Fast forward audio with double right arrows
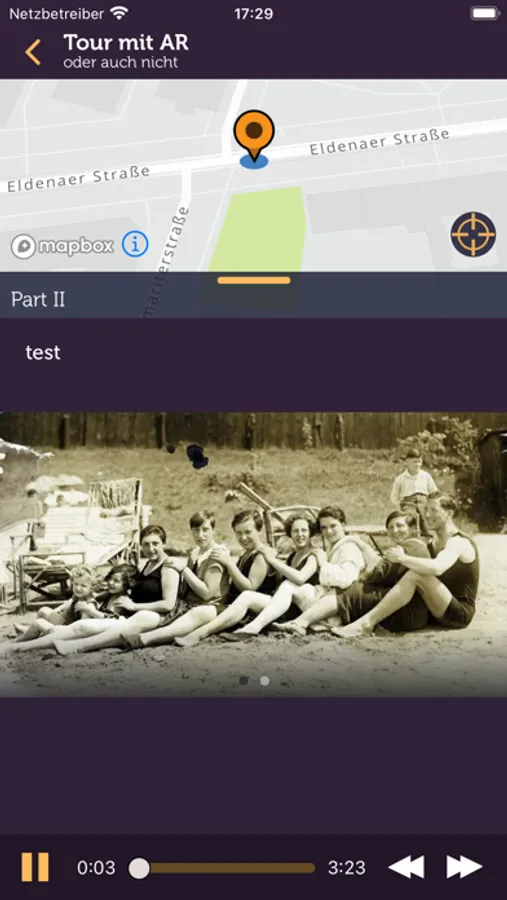 click(x=464, y=867)
